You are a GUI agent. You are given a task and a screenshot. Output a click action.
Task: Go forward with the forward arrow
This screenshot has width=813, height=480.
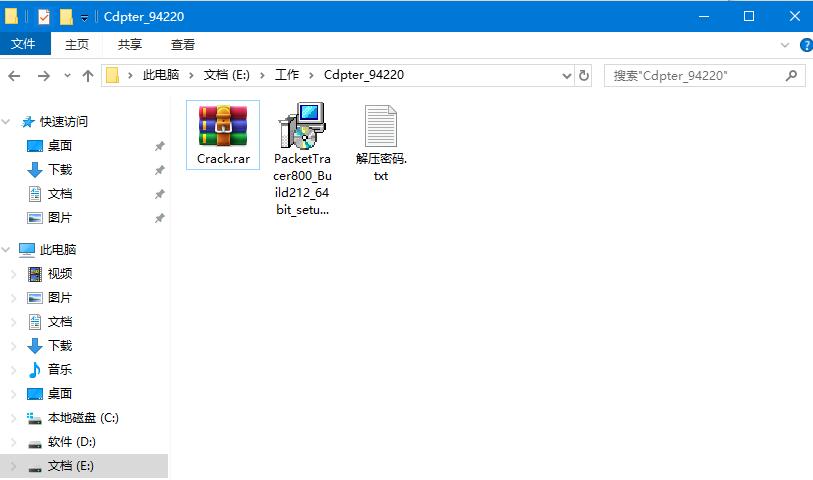pyautogui.click(x=44, y=76)
